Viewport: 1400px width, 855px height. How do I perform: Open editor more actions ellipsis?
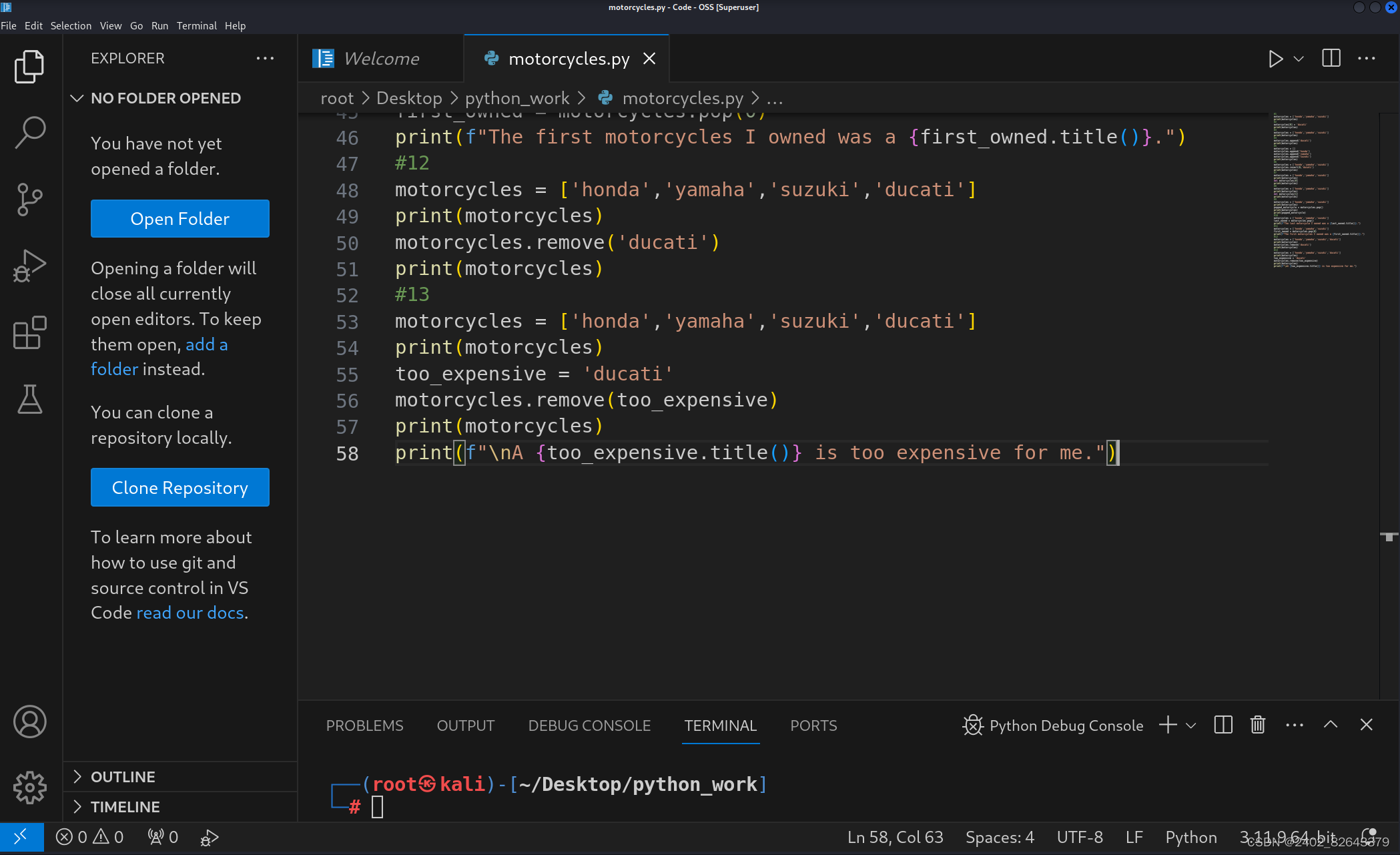coord(1367,59)
